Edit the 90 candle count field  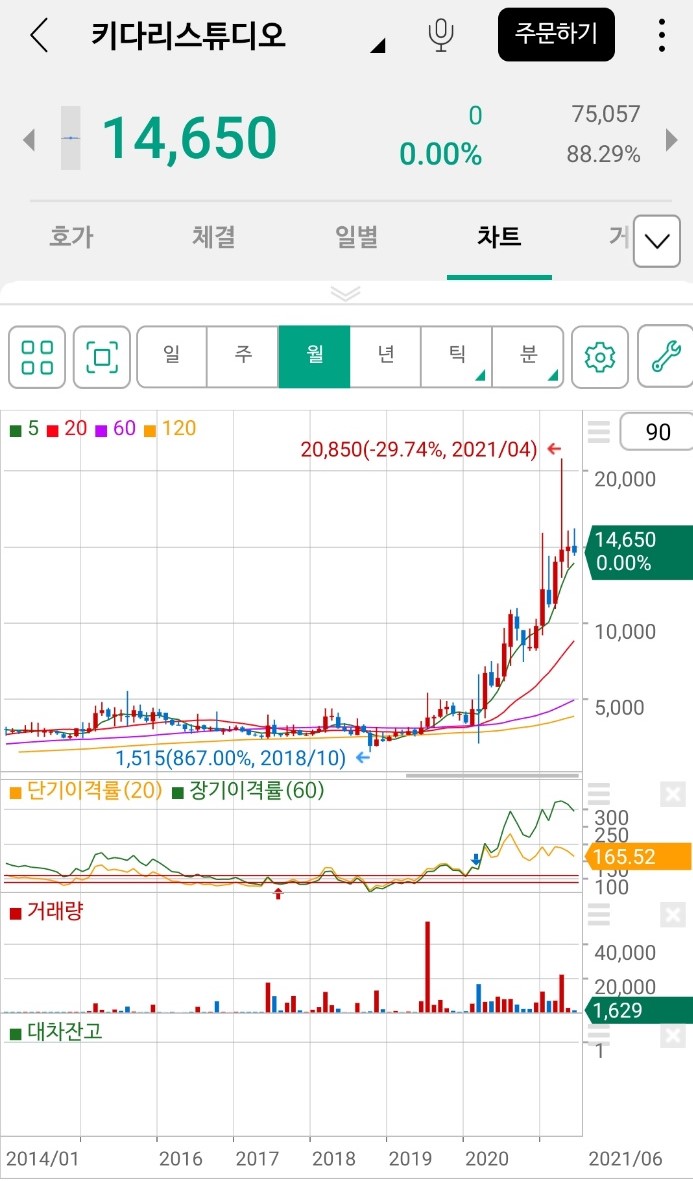[x=656, y=432]
